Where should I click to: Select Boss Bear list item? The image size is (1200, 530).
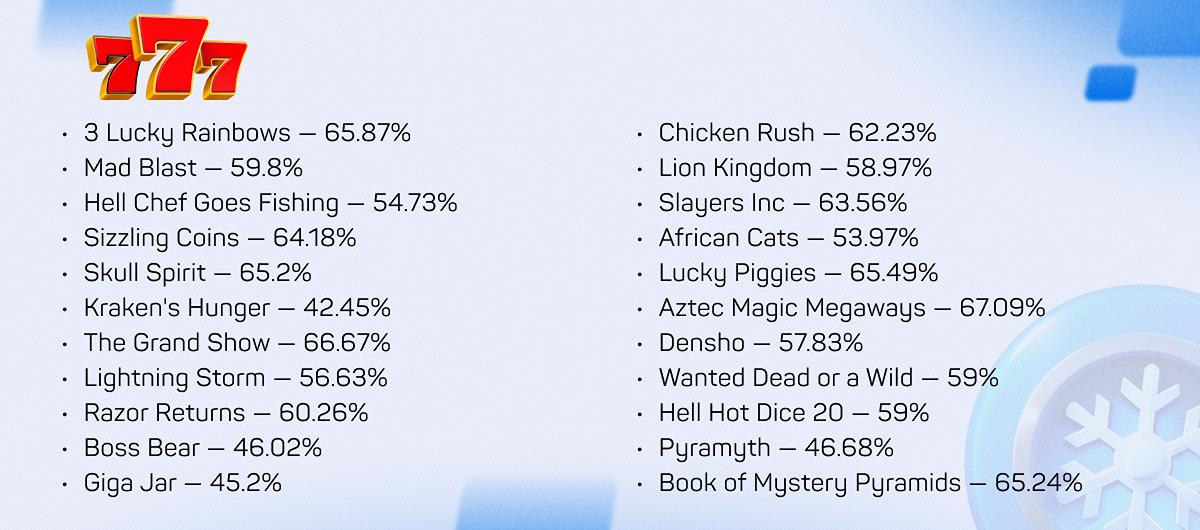point(203,448)
